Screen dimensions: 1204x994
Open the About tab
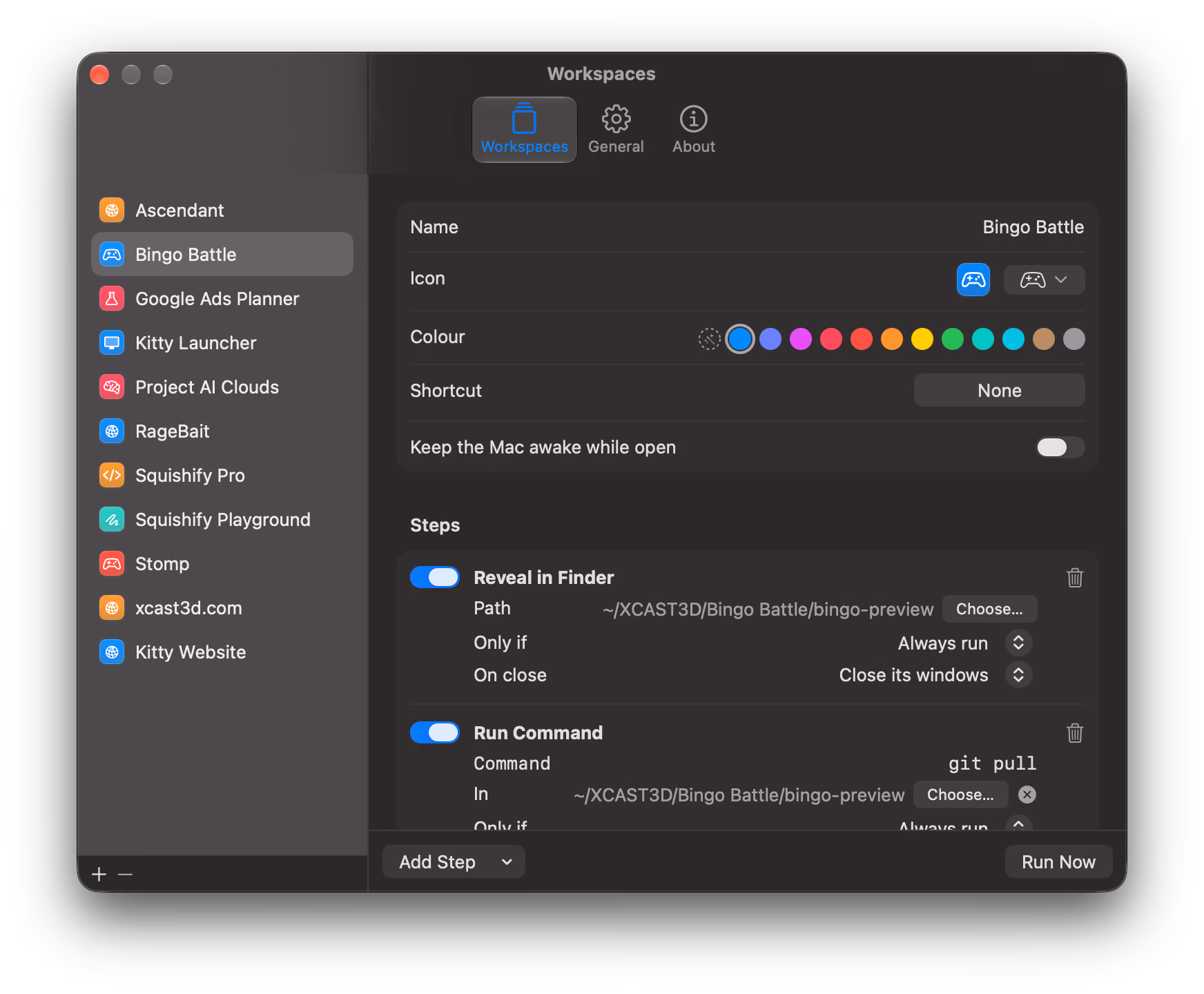[x=694, y=130]
